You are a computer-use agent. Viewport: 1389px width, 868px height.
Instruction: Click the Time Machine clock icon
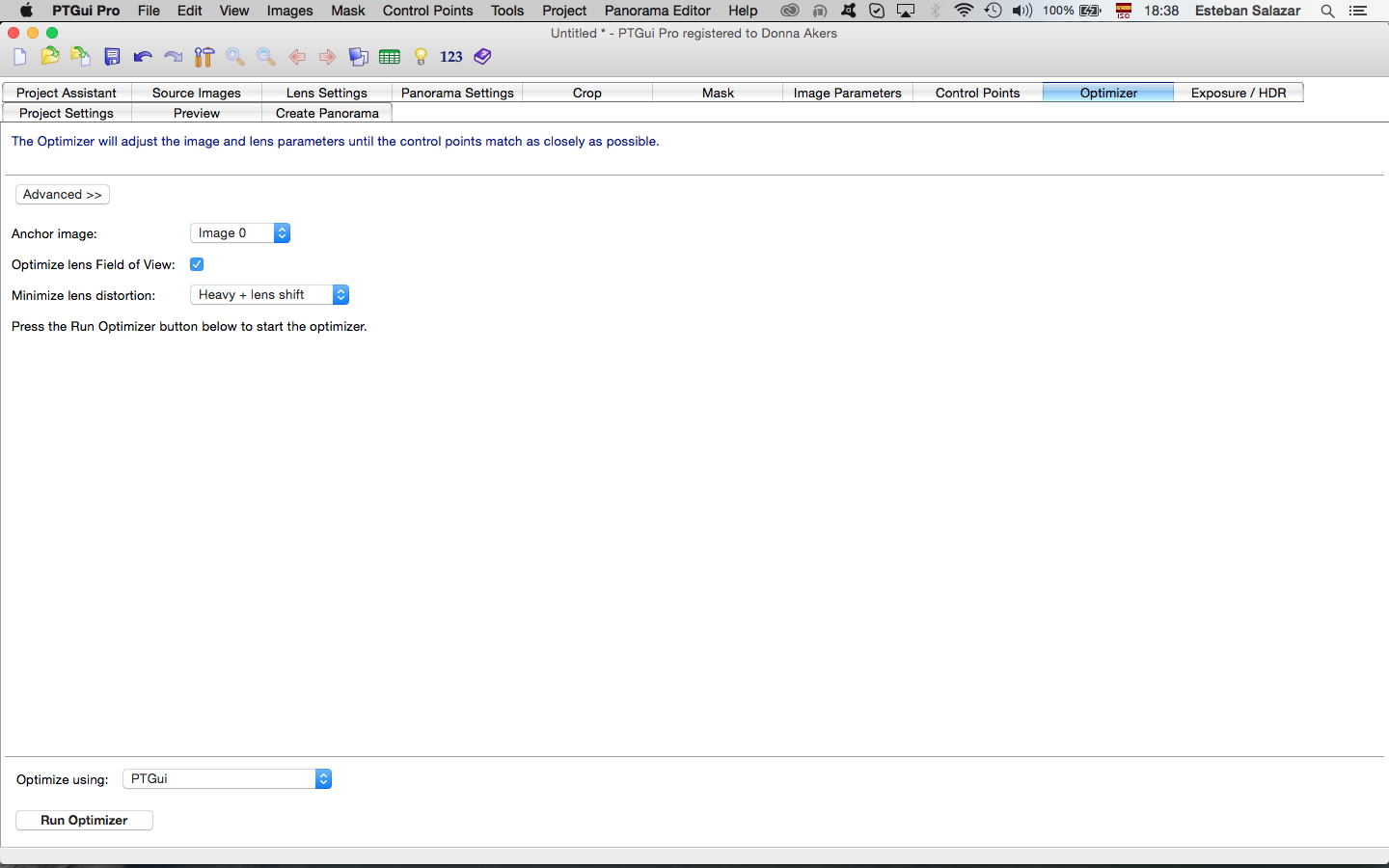(993, 11)
